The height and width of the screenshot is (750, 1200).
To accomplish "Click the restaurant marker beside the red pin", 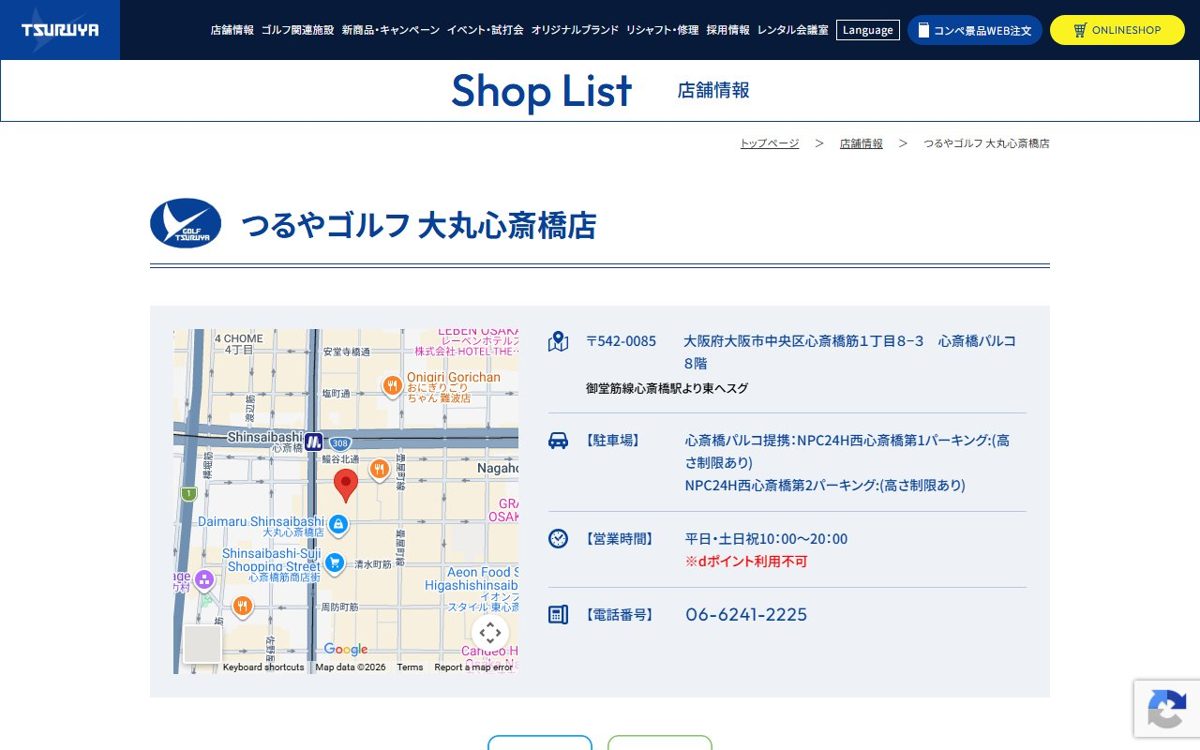I will (379, 468).
